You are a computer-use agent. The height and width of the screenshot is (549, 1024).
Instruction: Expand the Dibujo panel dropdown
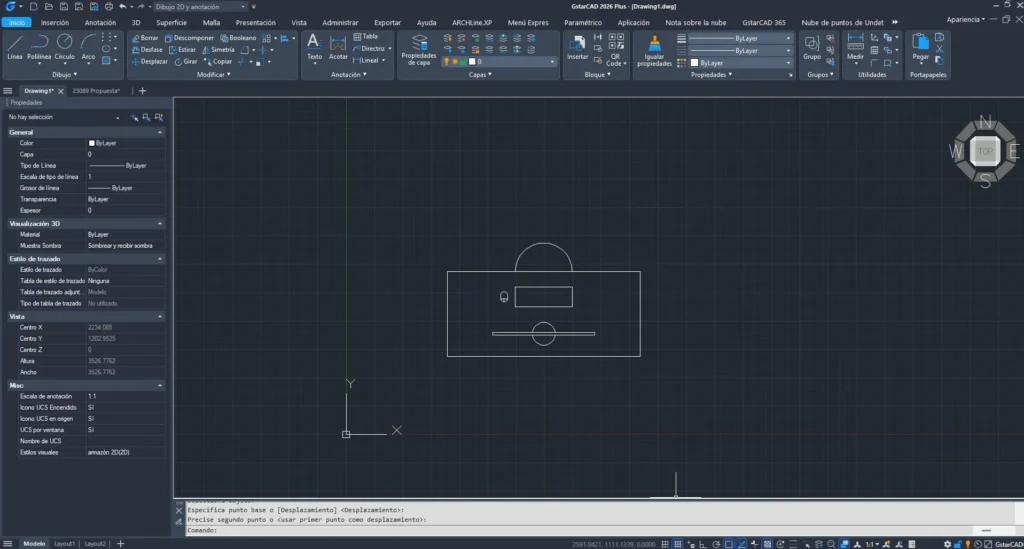(x=65, y=74)
